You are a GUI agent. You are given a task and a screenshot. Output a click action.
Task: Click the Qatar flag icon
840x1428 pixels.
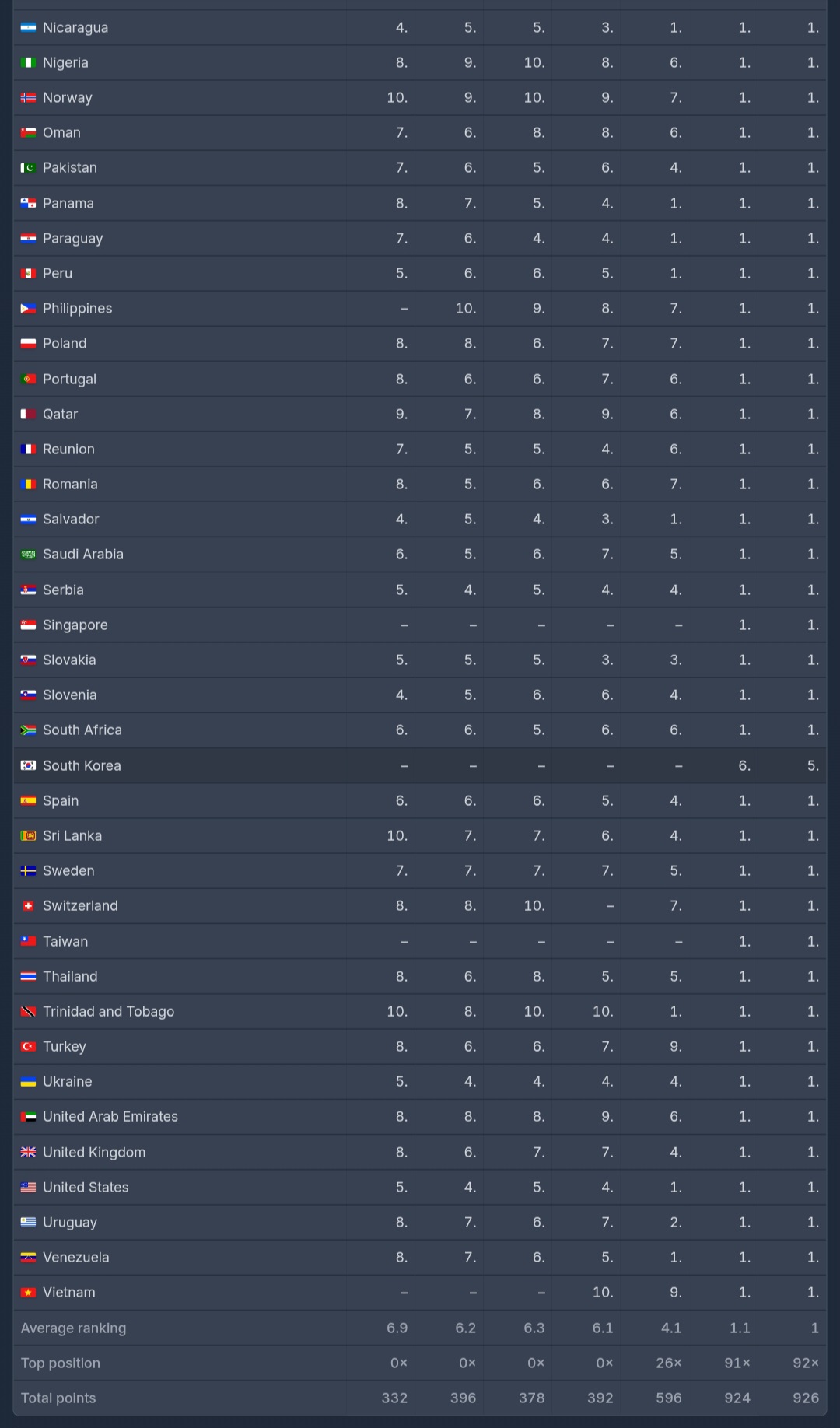coord(28,415)
